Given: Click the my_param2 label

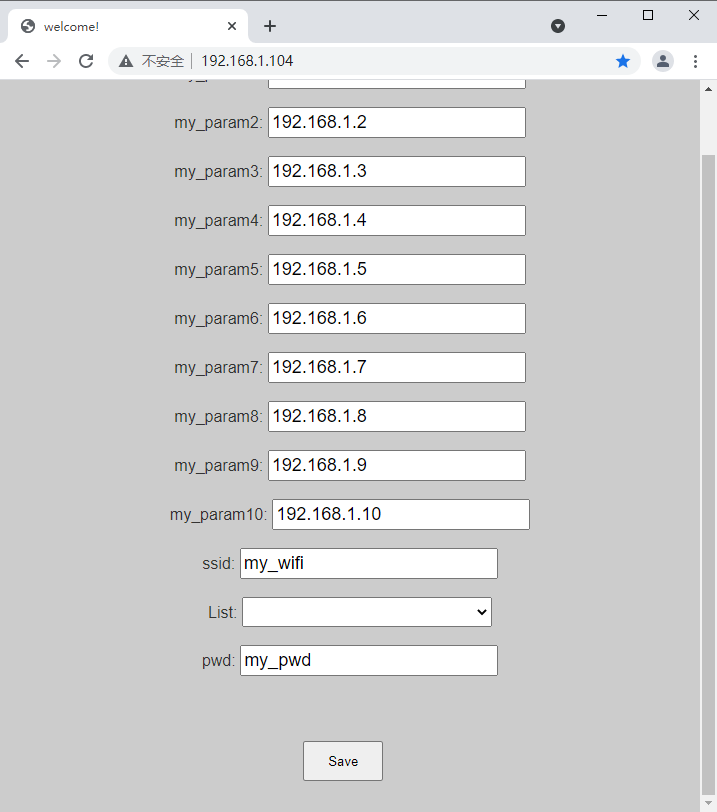Looking at the screenshot, I should [218, 123].
